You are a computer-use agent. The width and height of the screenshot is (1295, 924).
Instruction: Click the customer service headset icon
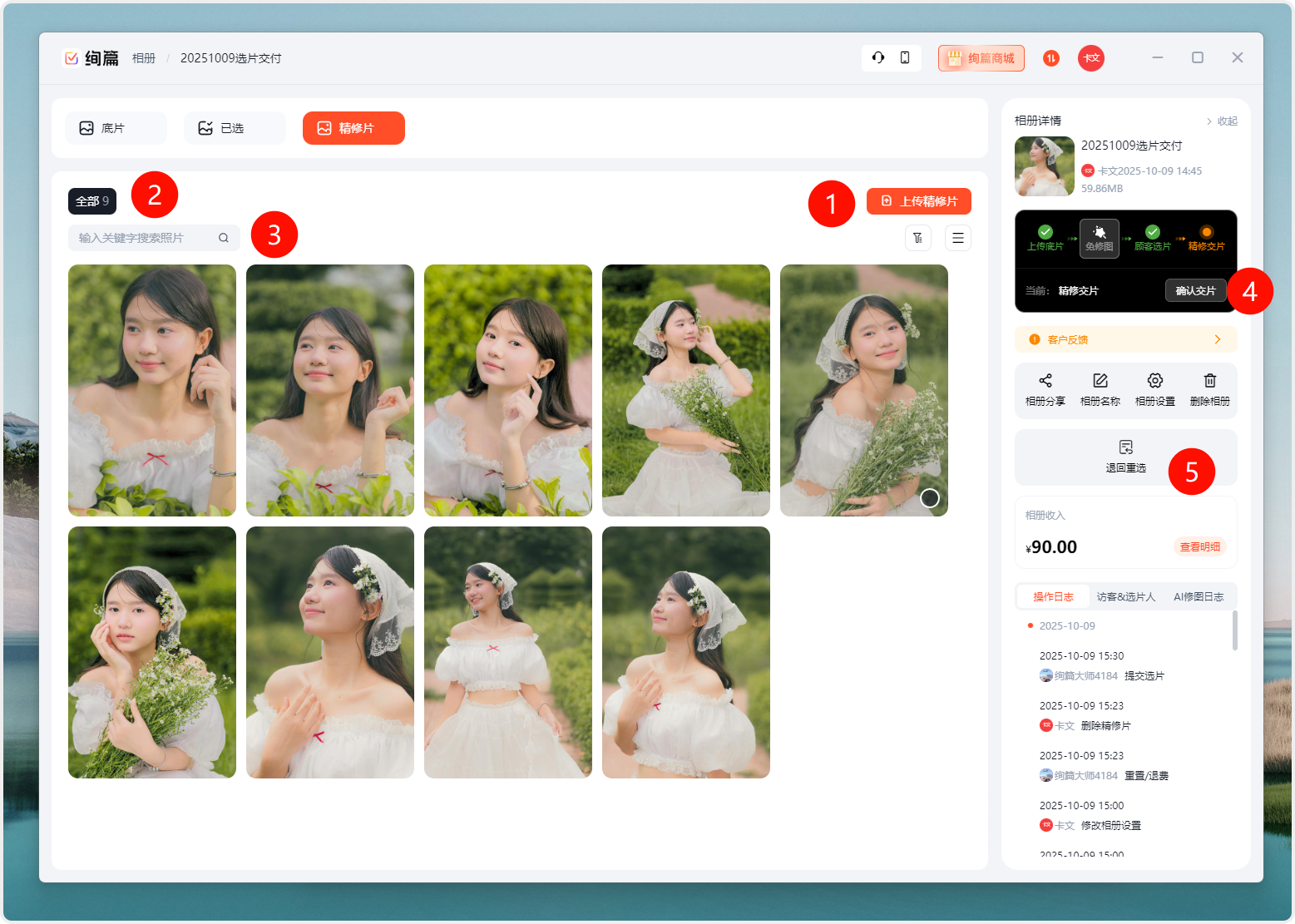877,57
